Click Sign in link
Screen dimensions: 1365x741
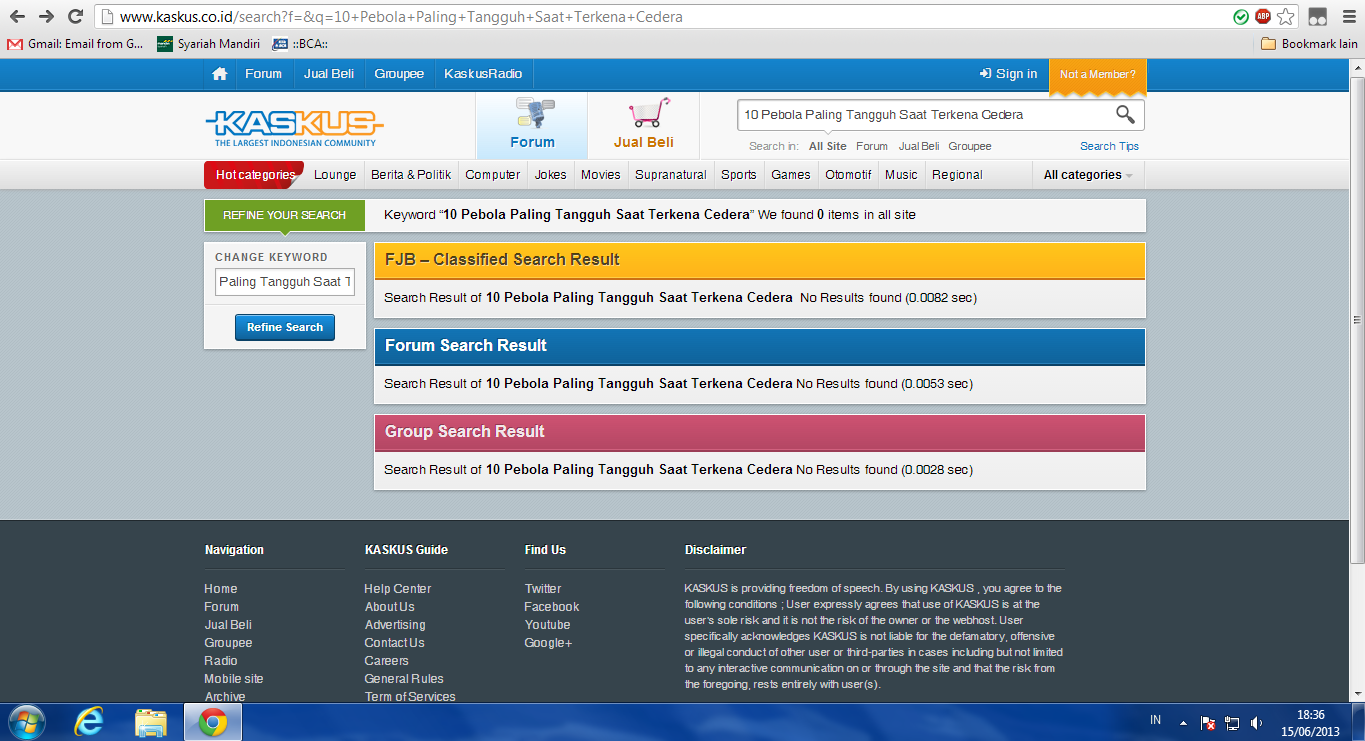tap(1008, 74)
